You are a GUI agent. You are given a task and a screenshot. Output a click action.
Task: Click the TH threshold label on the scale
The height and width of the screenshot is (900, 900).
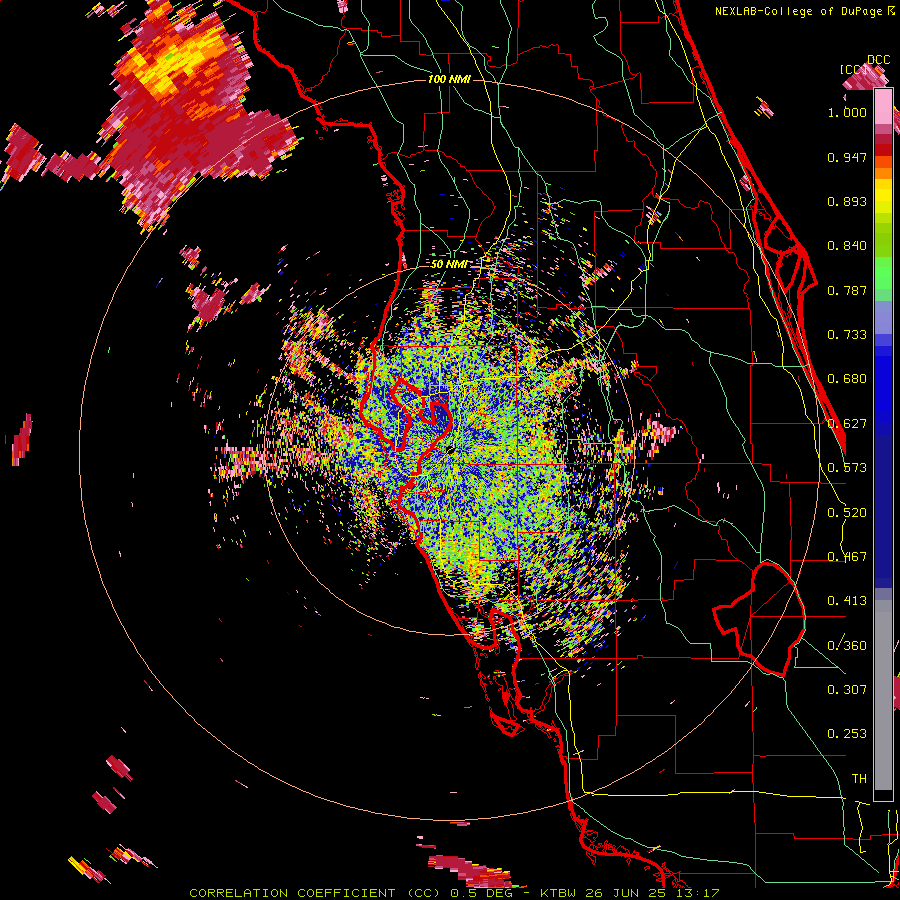[859, 779]
